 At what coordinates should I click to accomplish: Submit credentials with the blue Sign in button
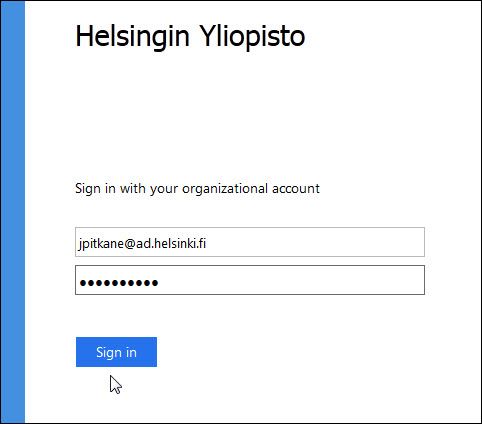[116, 352]
